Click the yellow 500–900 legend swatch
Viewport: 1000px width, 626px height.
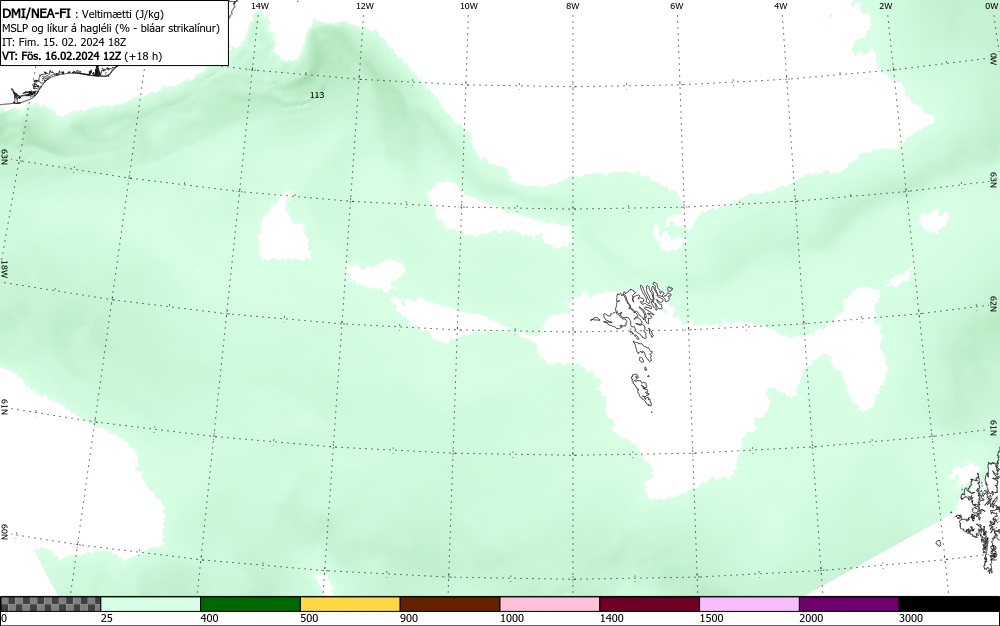[350, 604]
